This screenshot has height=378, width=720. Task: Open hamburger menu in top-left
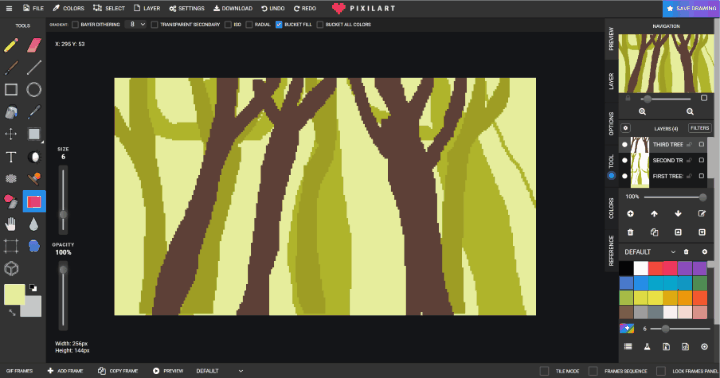click(x=9, y=8)
